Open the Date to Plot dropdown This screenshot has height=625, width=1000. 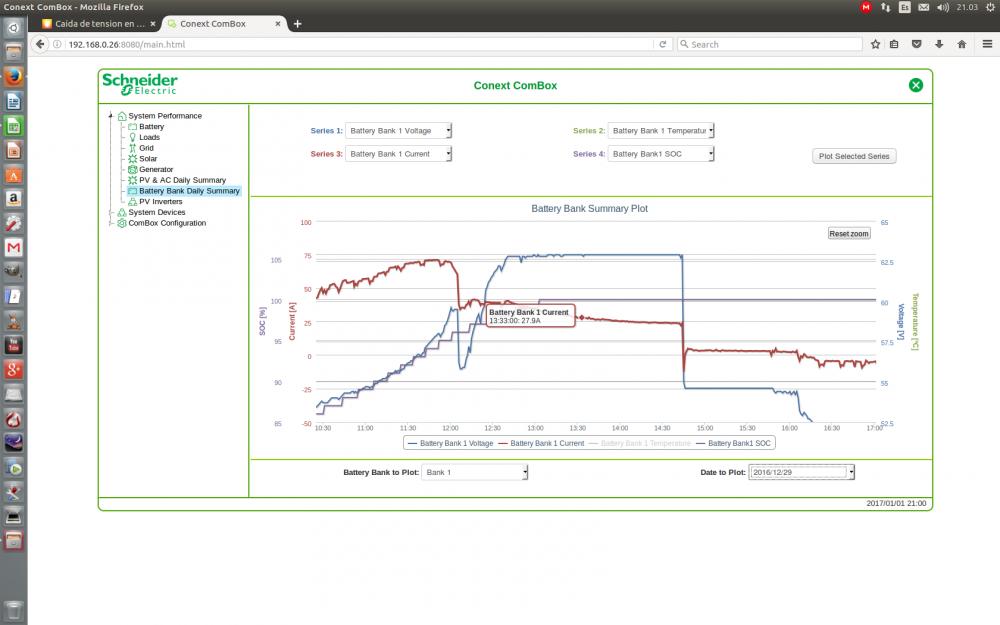(x=801, y=472)
